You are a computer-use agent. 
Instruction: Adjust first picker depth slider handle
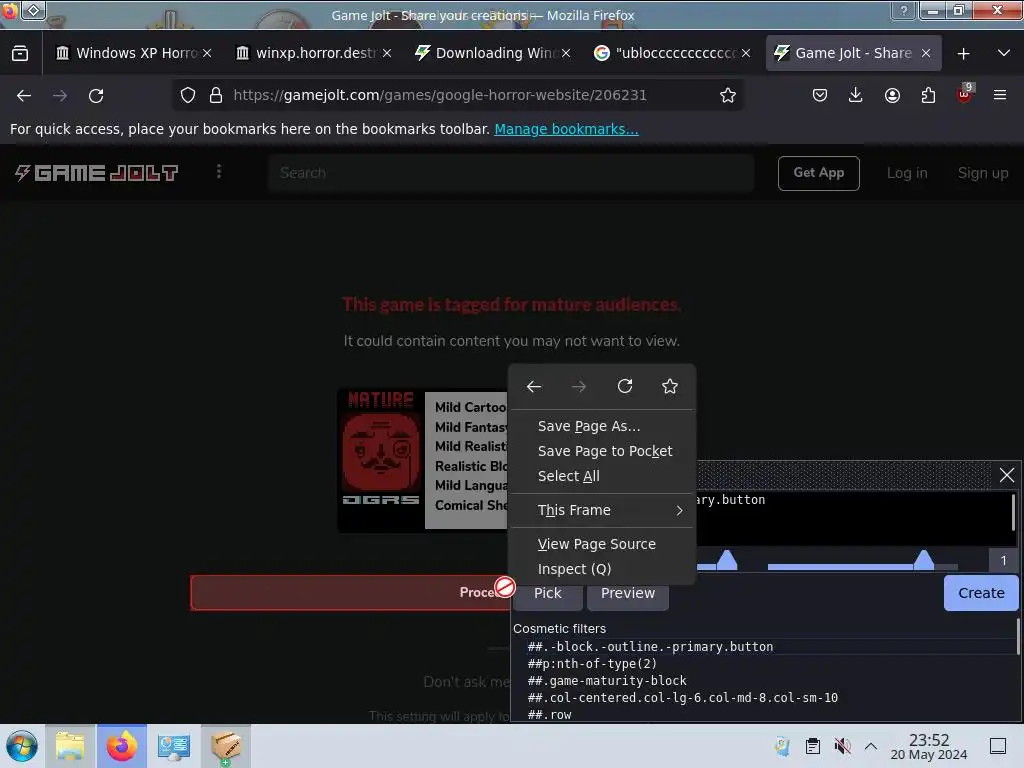click(x=726, y=560)
